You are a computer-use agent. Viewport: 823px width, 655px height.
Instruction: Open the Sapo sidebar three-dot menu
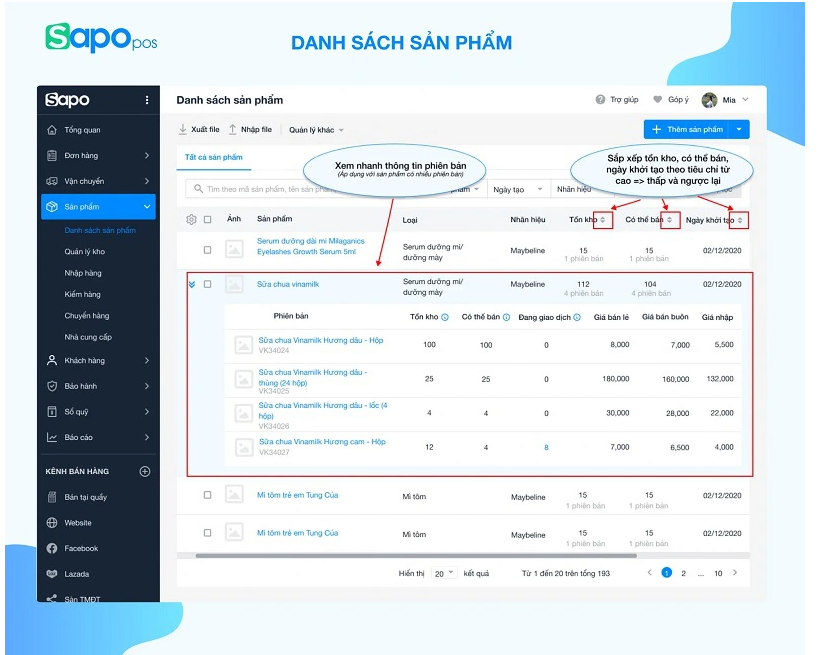pos(147,100)
